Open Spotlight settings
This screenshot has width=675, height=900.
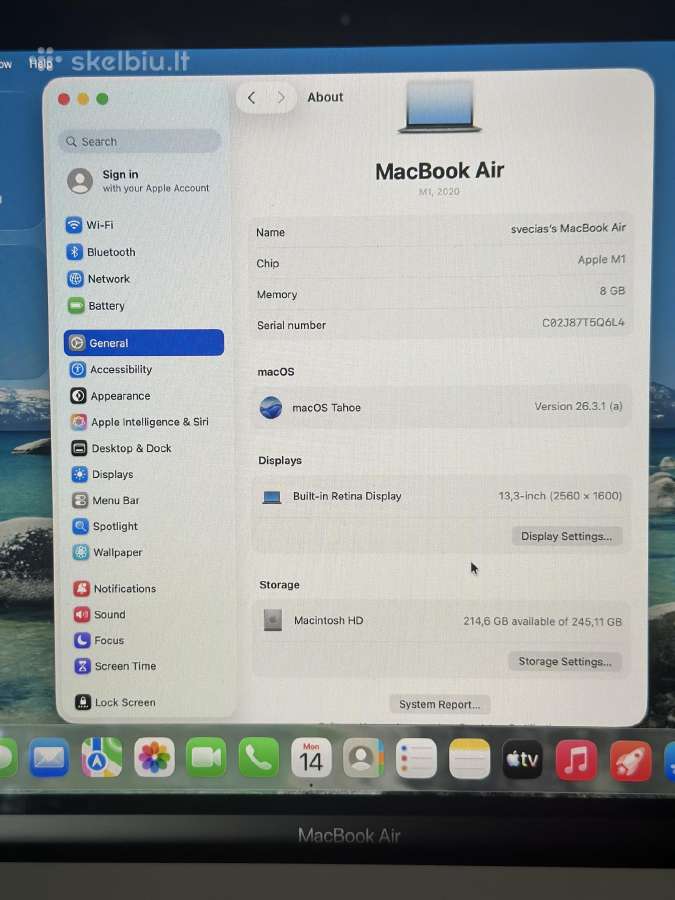[x=105, y=526]
